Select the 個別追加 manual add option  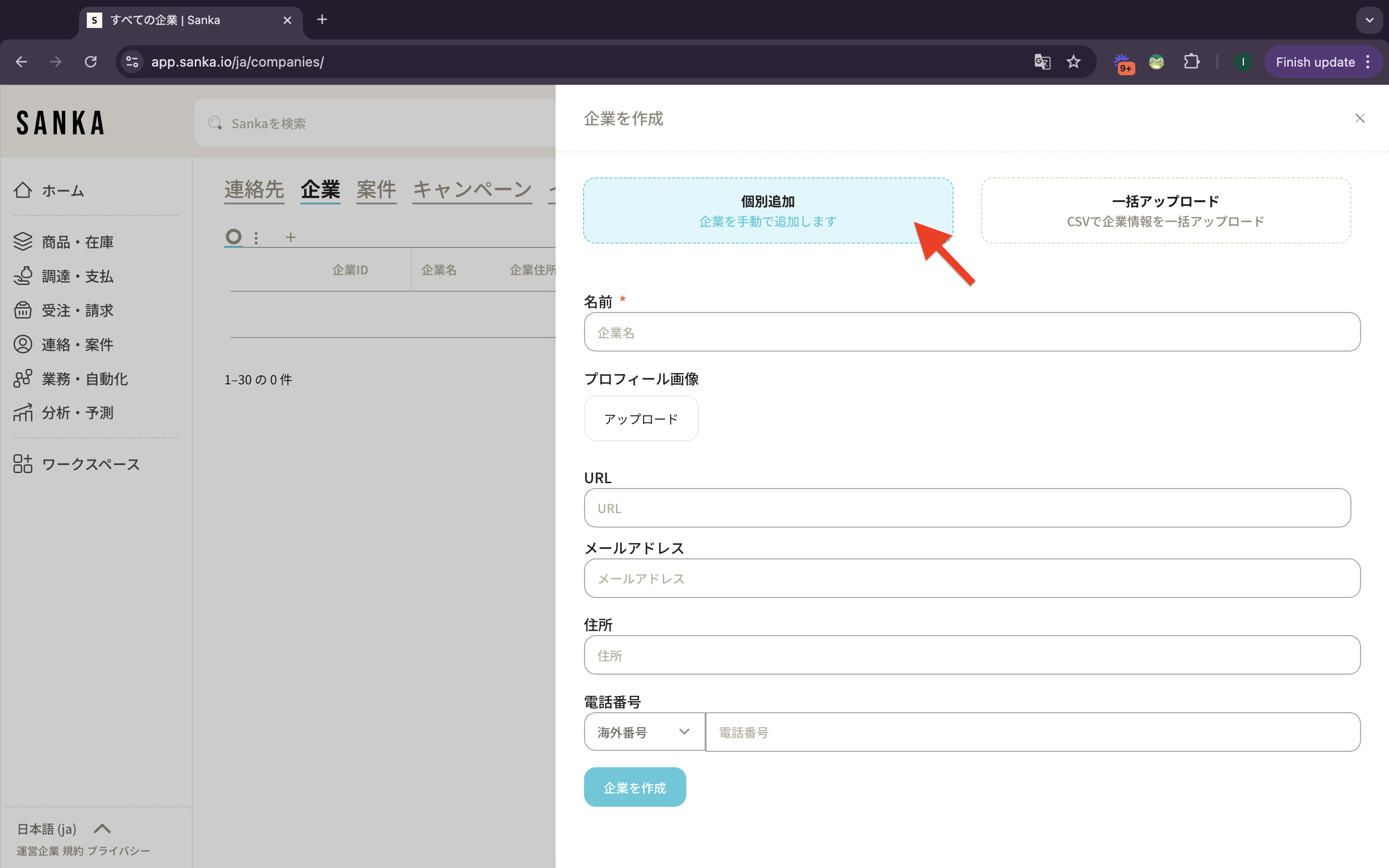767,211
